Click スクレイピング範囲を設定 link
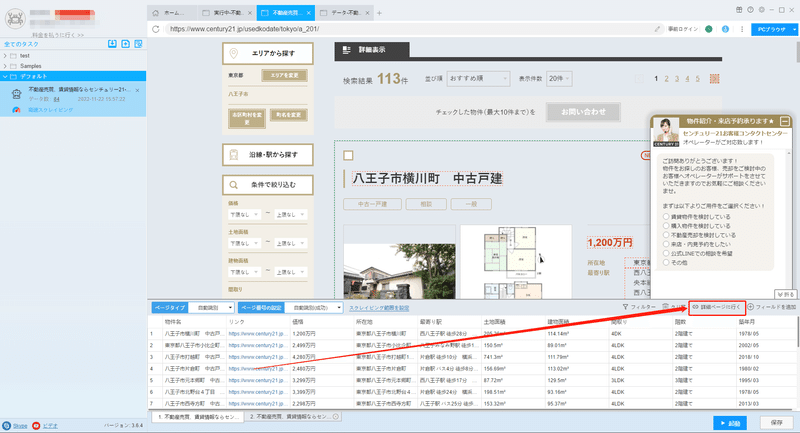Image resolution: width=800 pixels, height=433 pixels. pyautogui.click(x=379, y=308)
